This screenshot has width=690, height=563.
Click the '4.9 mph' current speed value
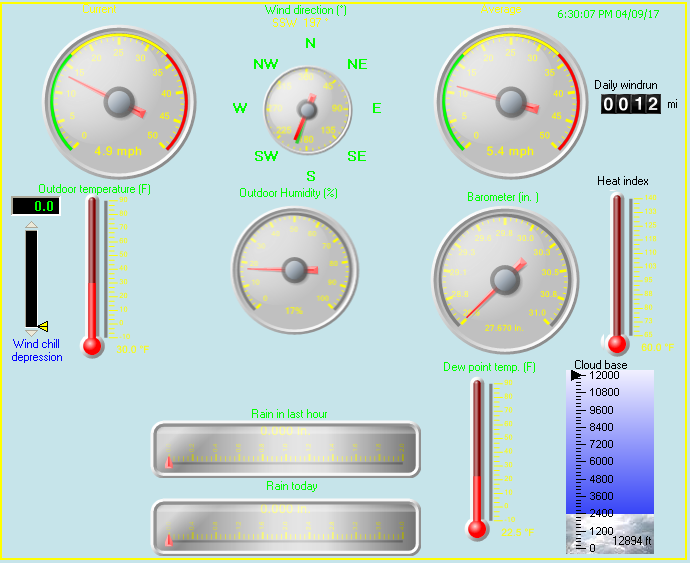pos(118,151)
